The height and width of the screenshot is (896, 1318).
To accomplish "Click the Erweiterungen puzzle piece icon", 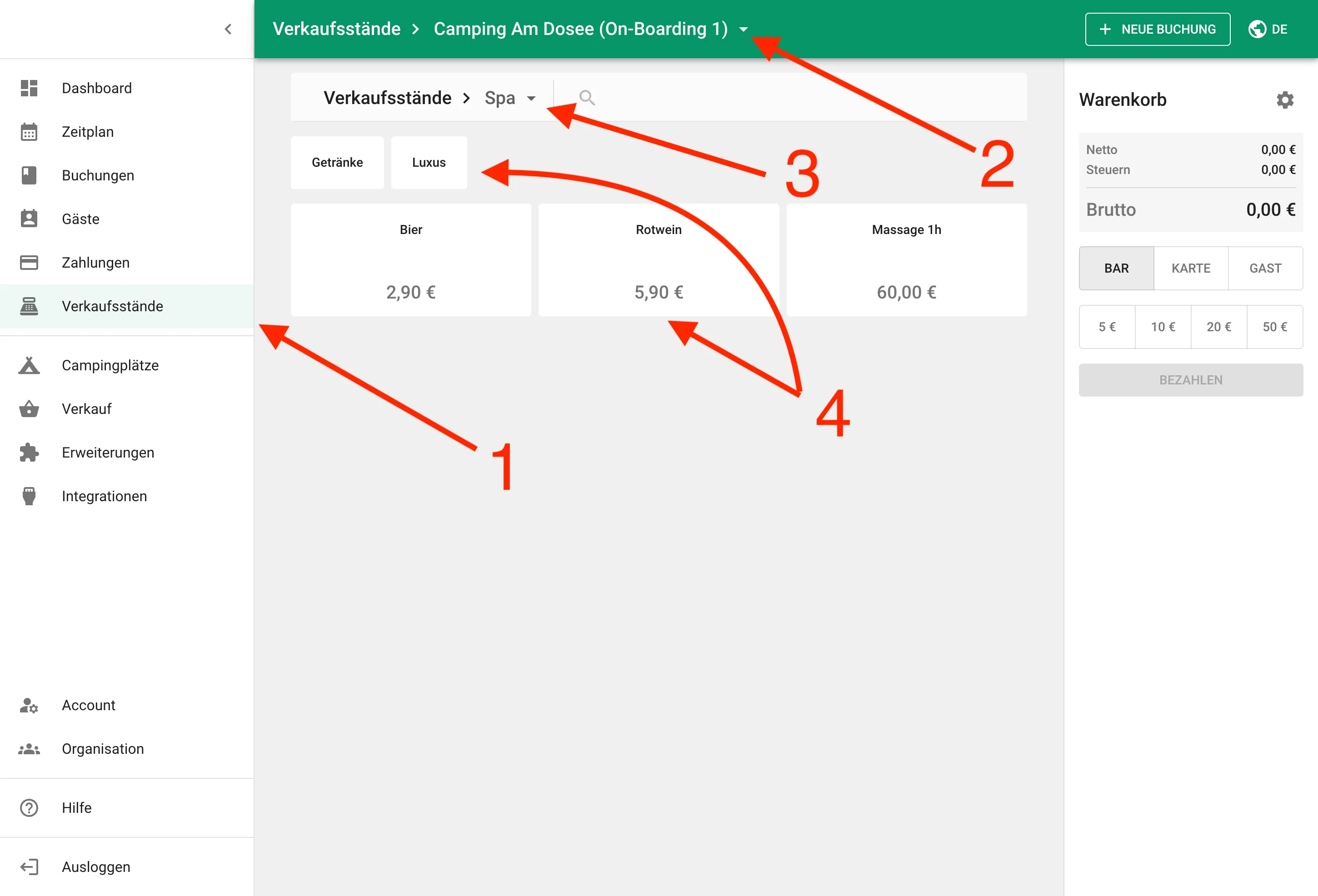I will [x=29, y=453].
